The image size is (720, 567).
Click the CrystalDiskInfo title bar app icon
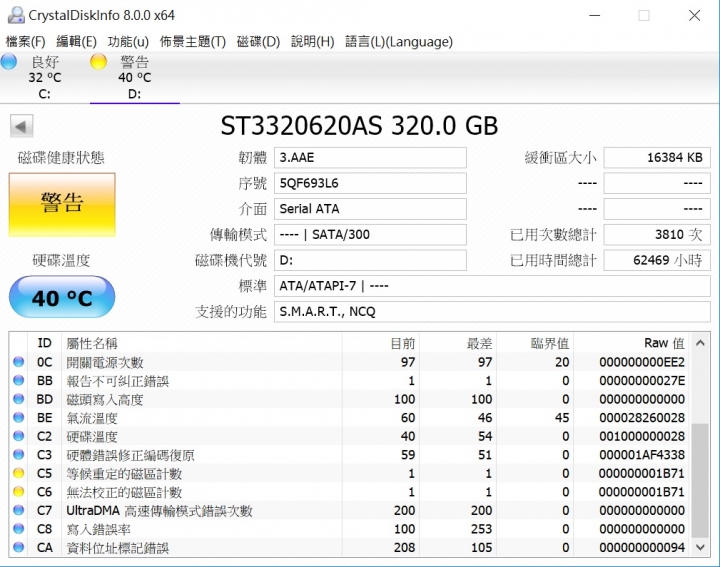point(16,15)
